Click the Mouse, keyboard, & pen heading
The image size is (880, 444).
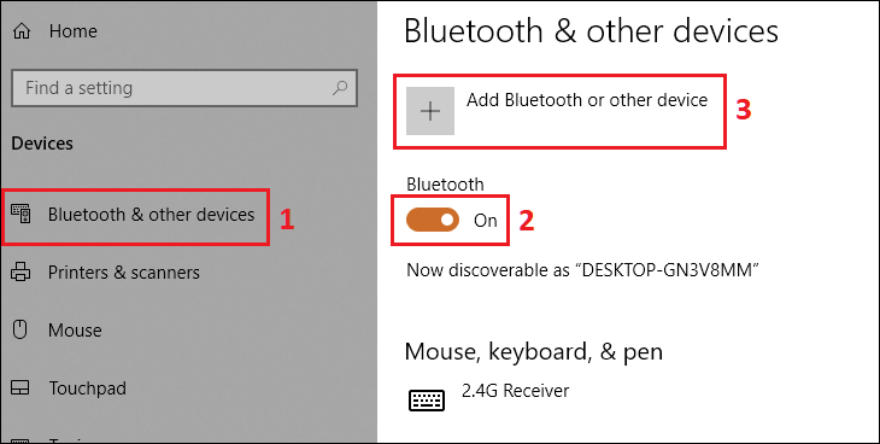click(x=533, y=352)
